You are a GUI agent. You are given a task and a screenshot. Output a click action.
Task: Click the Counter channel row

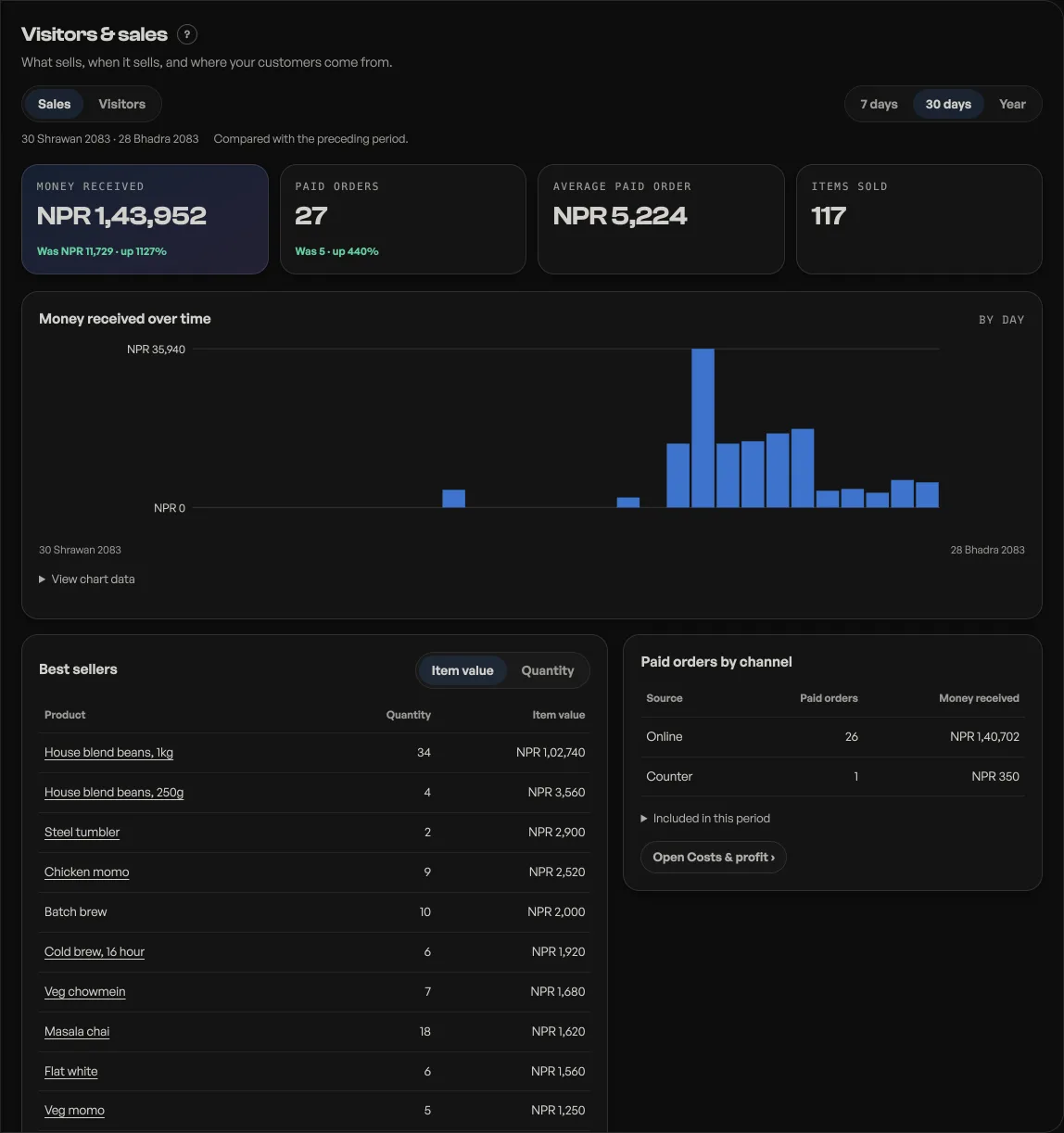click(x=832, y=776)
